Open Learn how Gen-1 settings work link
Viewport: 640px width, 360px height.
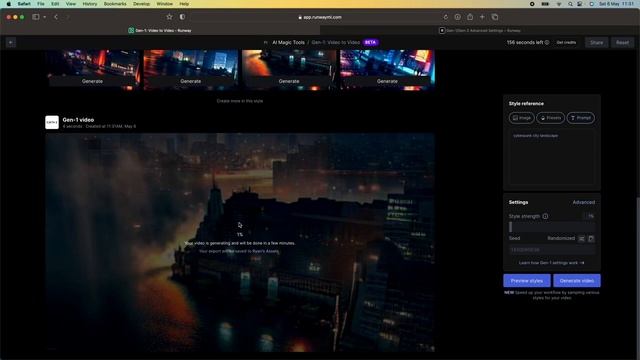pos(551,263)
